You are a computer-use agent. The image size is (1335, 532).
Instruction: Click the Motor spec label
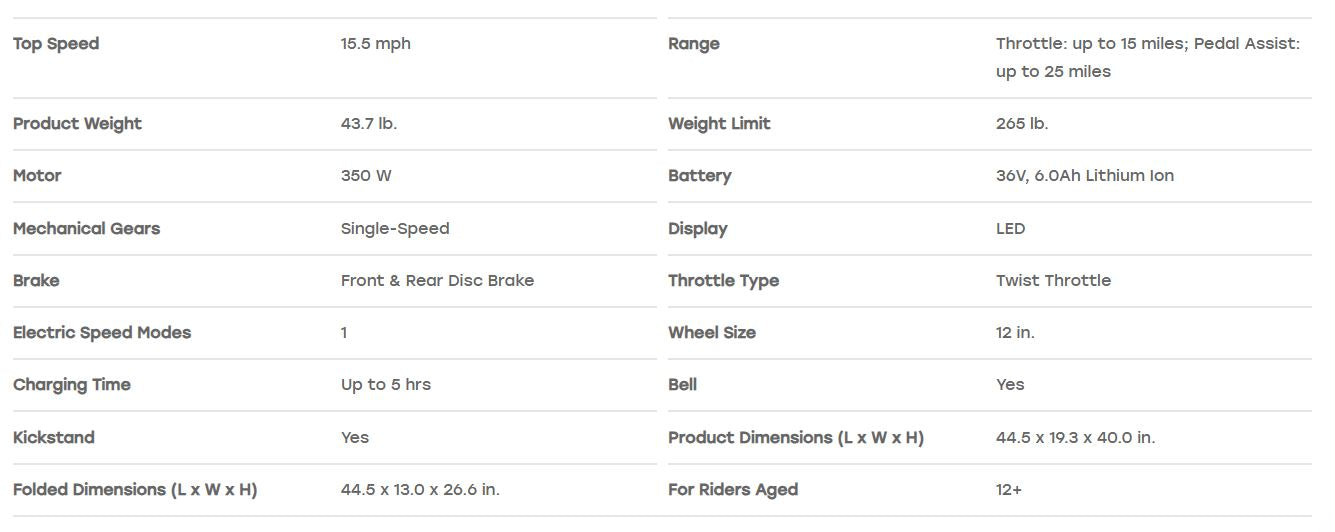pyautogui.click(x=37, y=176)
